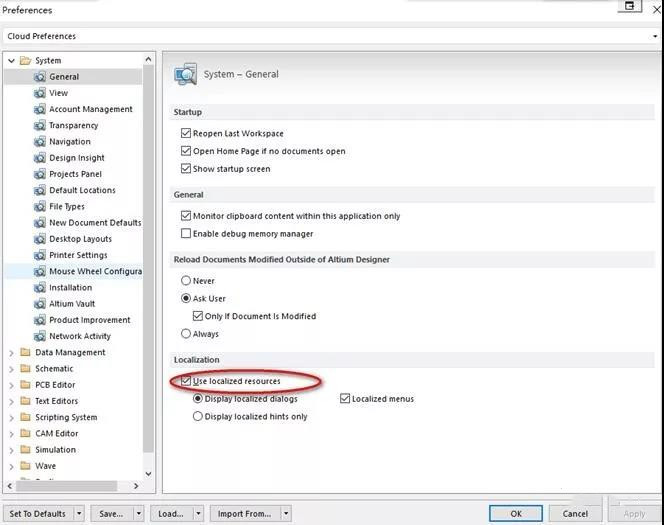
Task: Confirm preferences with OK
Action: (x=516, y=514)
